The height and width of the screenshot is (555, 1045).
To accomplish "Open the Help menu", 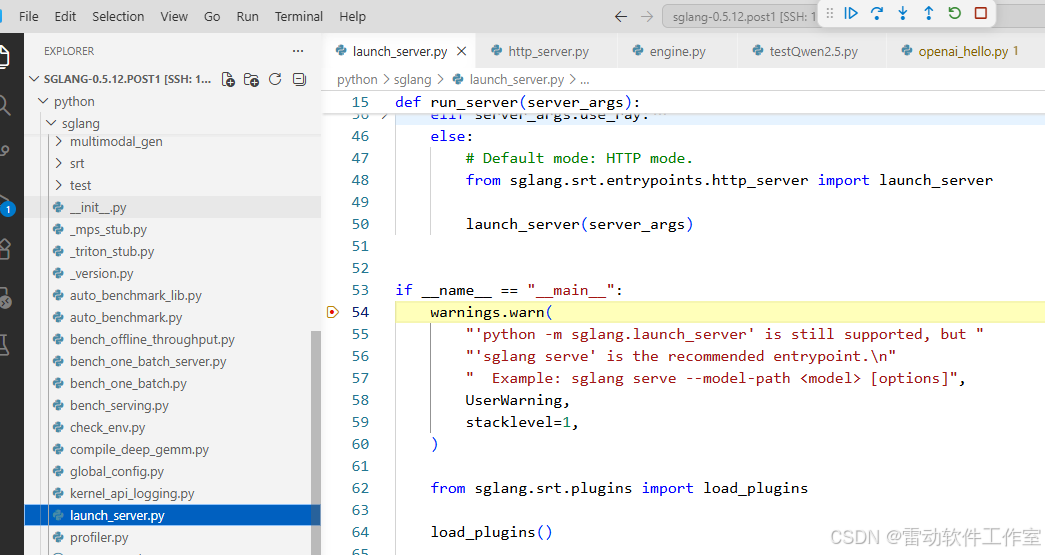I will click(x=353, y=17).
